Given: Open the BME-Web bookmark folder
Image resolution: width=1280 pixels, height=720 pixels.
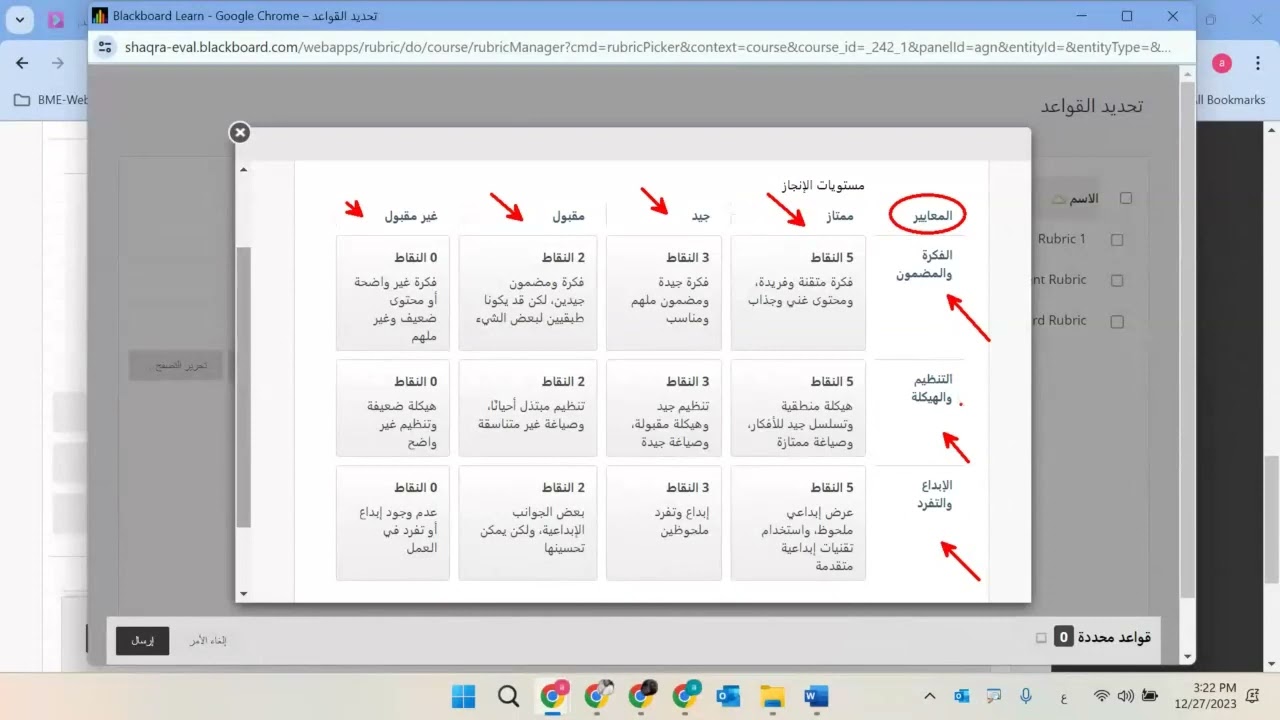Looking at the screenshot, I should click(x=52, y=100).
